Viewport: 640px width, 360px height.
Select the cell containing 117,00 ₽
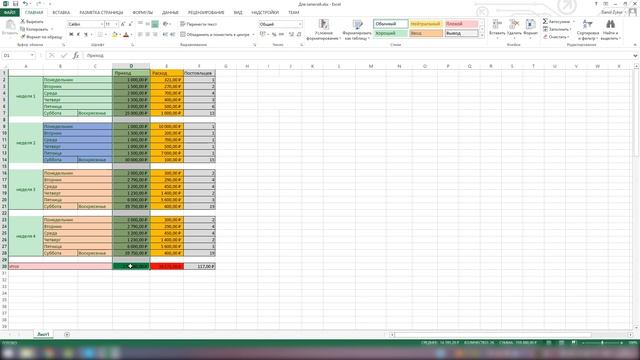(x=200, y=266)
